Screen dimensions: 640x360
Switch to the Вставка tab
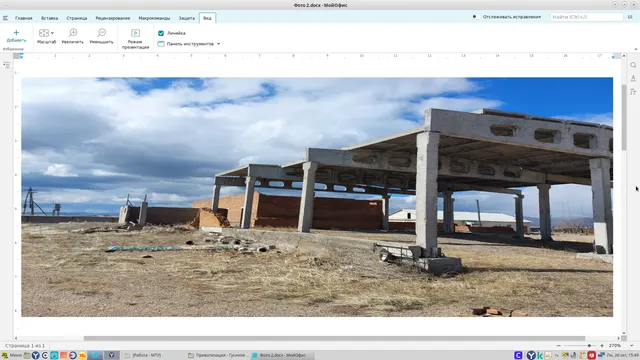pos(49,18)
